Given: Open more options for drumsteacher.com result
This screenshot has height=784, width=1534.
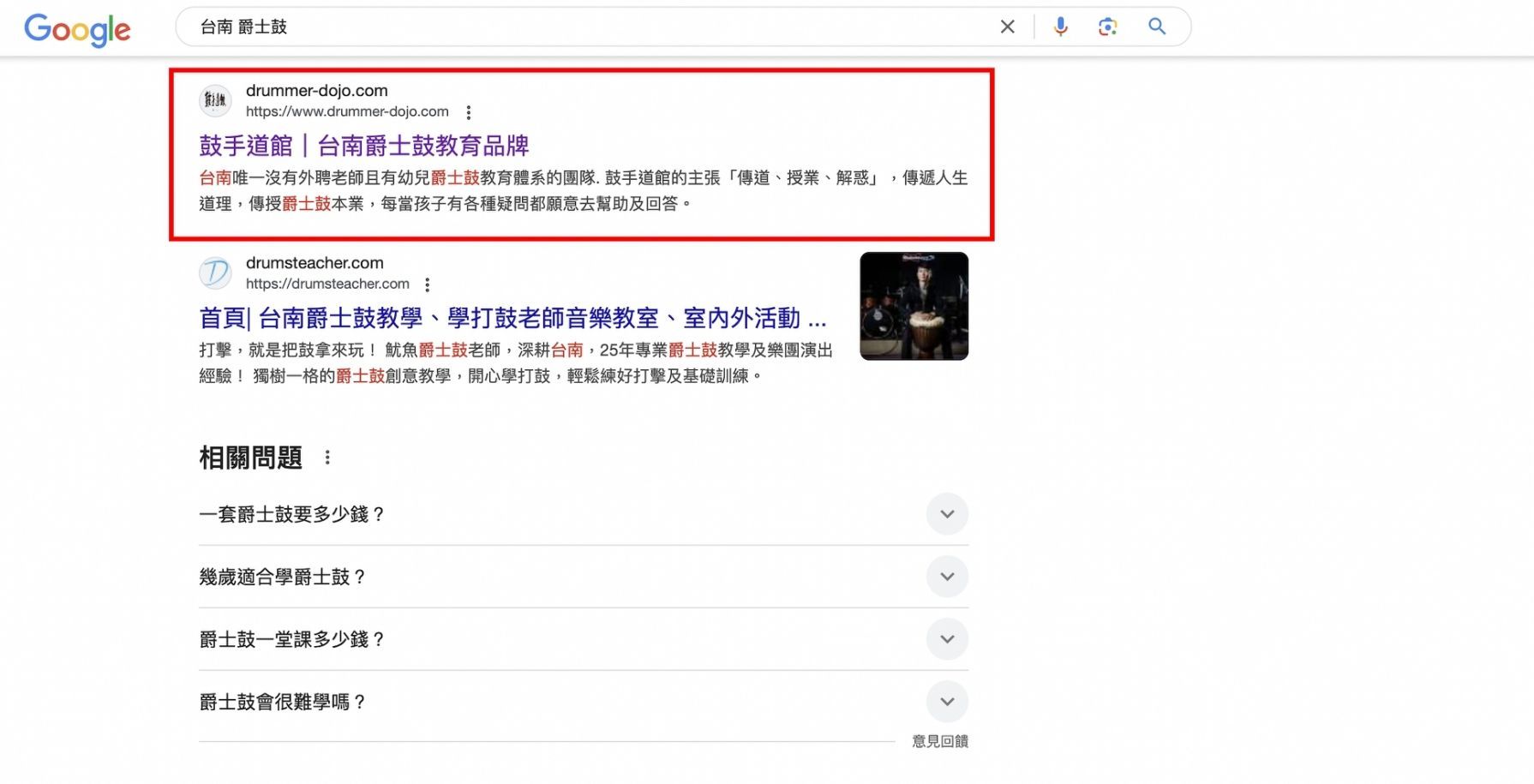Looking at the screenshot, I should pyautogui.click(x=428, y=284).
